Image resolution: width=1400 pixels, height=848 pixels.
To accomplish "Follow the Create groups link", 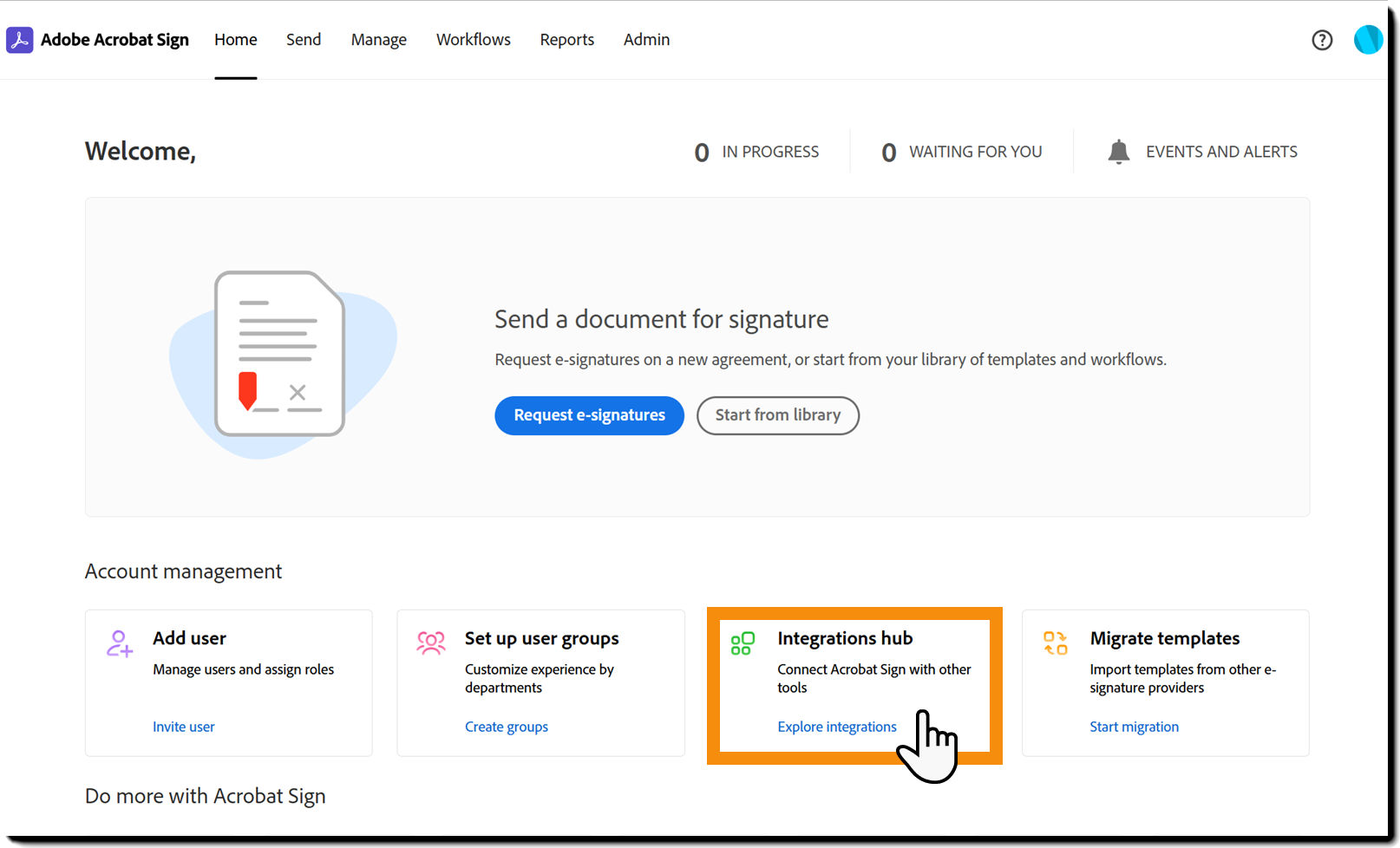I will (507, 727).
